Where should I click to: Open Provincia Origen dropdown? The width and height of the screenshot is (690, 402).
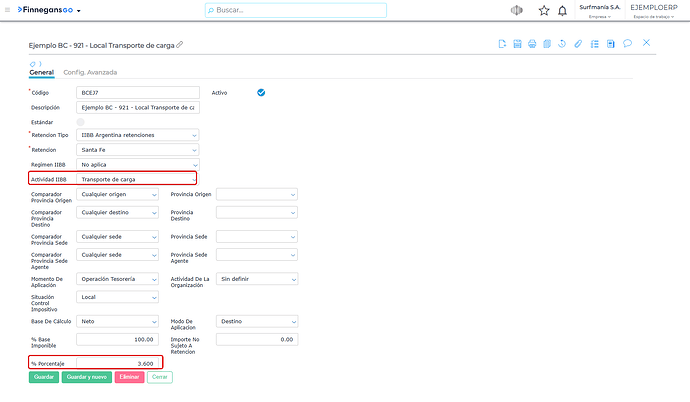[x=257, y=194]
